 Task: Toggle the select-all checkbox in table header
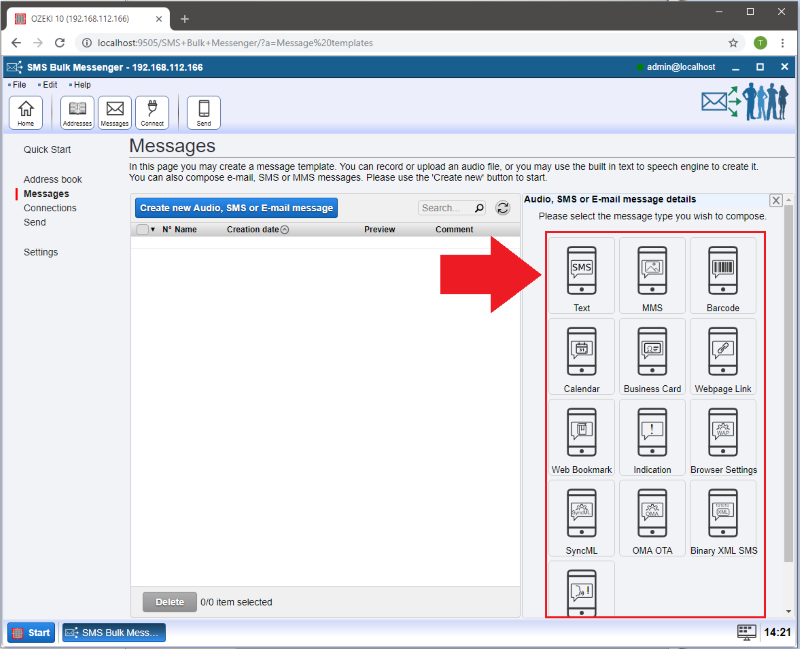tap(142, 230)
